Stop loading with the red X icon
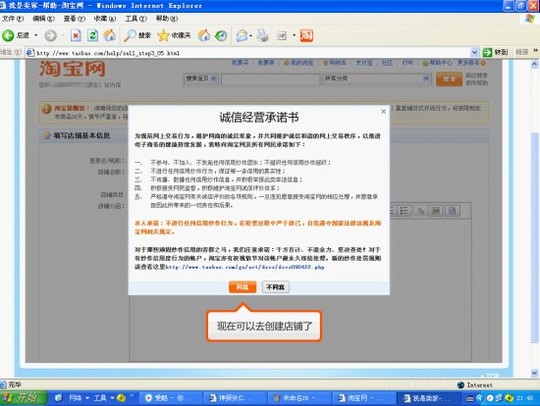This screenshot has width=540, height=406. pos(76,35)
